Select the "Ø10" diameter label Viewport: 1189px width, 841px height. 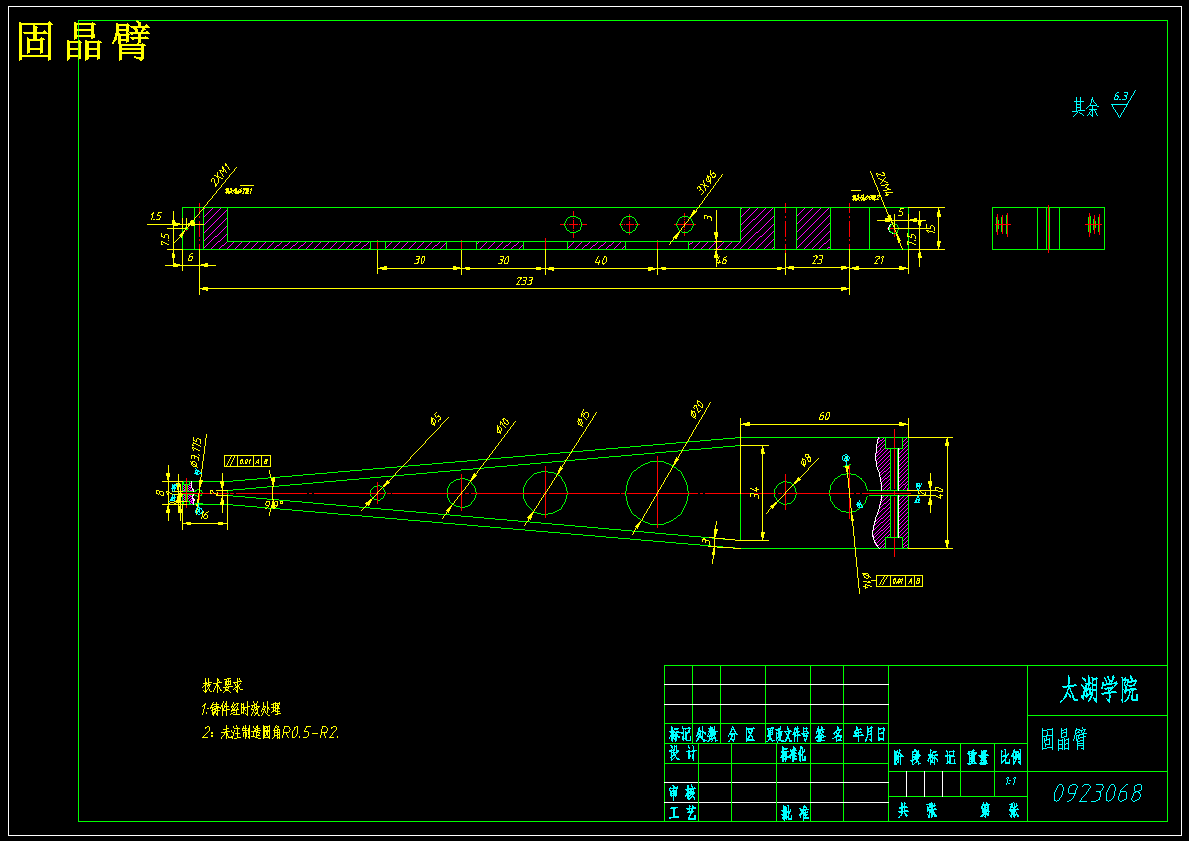click(x=502, y=425)
